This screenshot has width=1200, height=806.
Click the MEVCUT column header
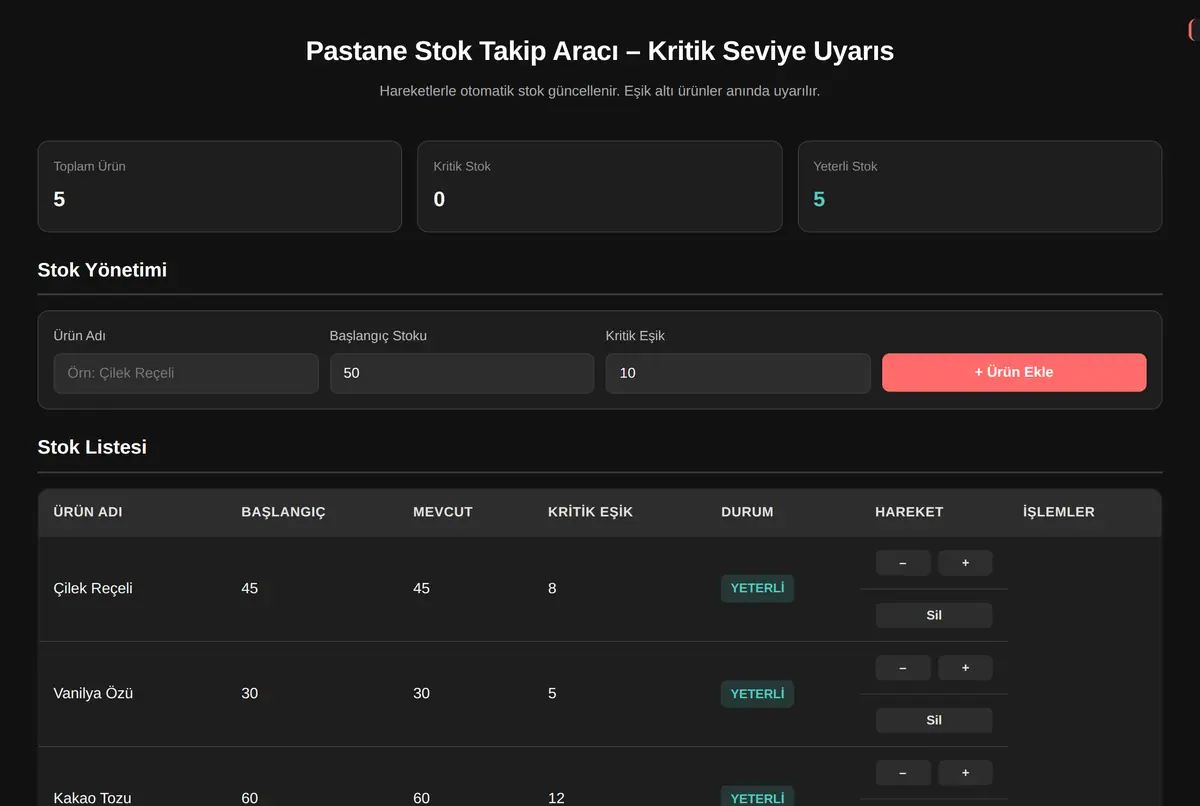pos(443,512)
